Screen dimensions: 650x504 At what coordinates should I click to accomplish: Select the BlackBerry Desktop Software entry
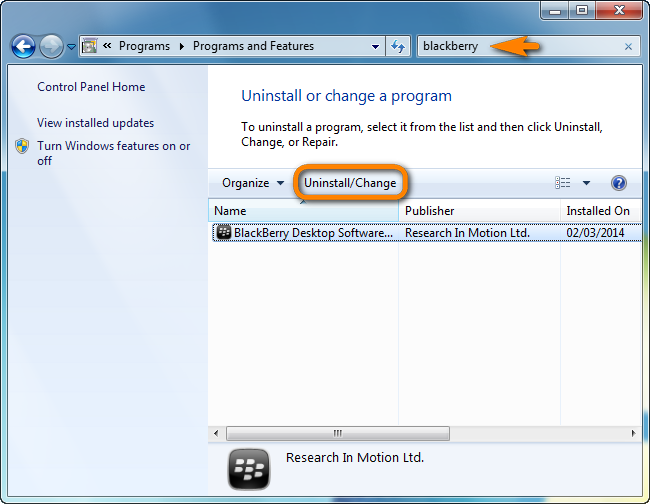tap(427, 233)
